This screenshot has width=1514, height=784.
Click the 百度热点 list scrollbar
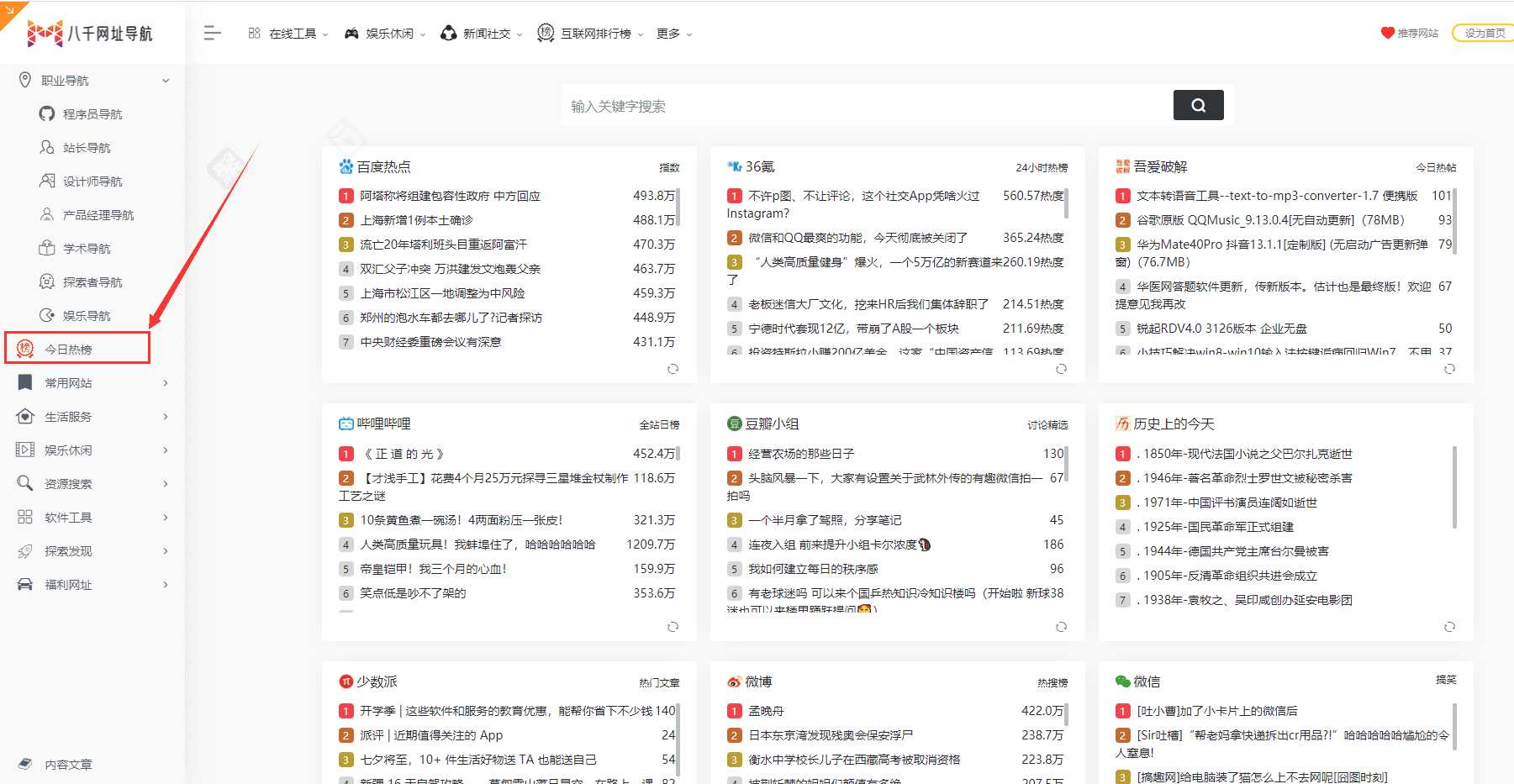pyautogui.click(x=678, y=208)
